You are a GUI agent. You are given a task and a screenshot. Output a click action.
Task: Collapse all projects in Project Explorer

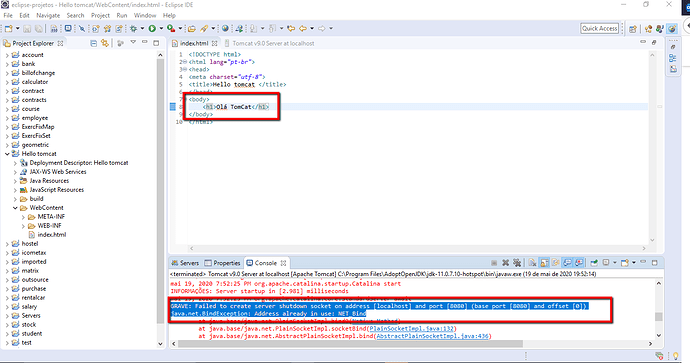tap(93, 43)
